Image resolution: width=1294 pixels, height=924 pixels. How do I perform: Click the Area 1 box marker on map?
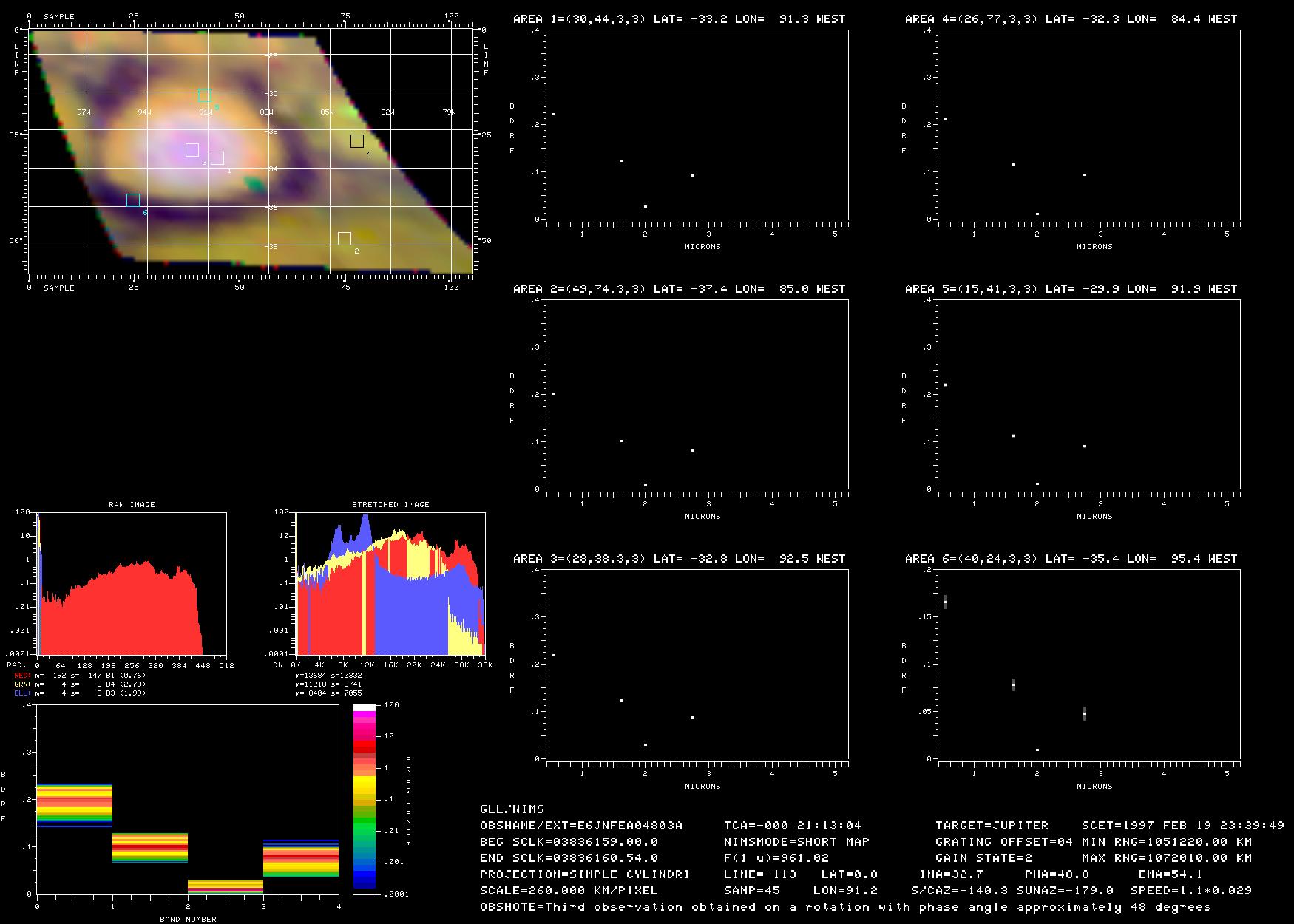pyautogui.click(x=217, y=158)
